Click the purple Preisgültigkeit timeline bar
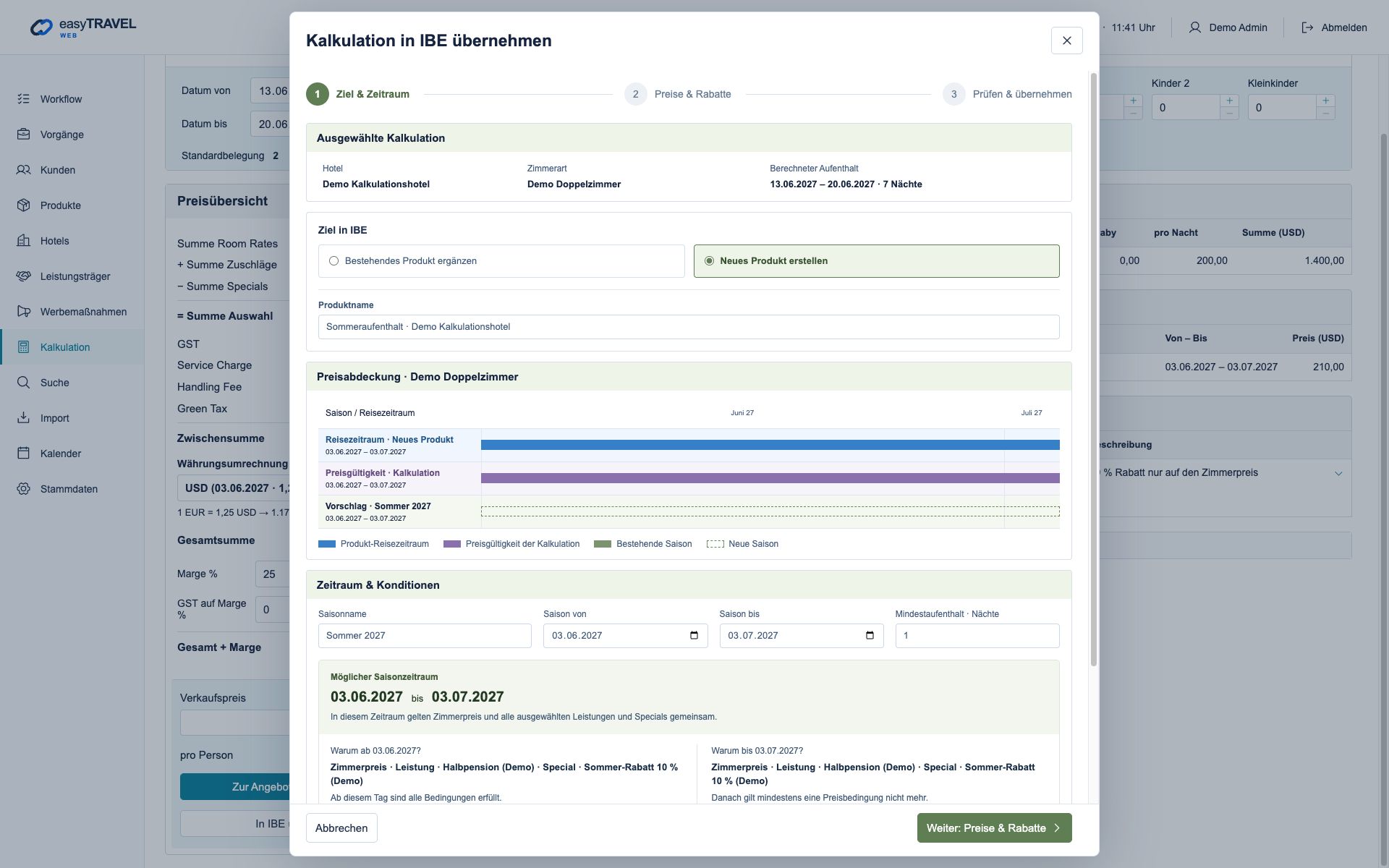The height and width of the screenshot is (868, 1389). (x=770, y=478)
